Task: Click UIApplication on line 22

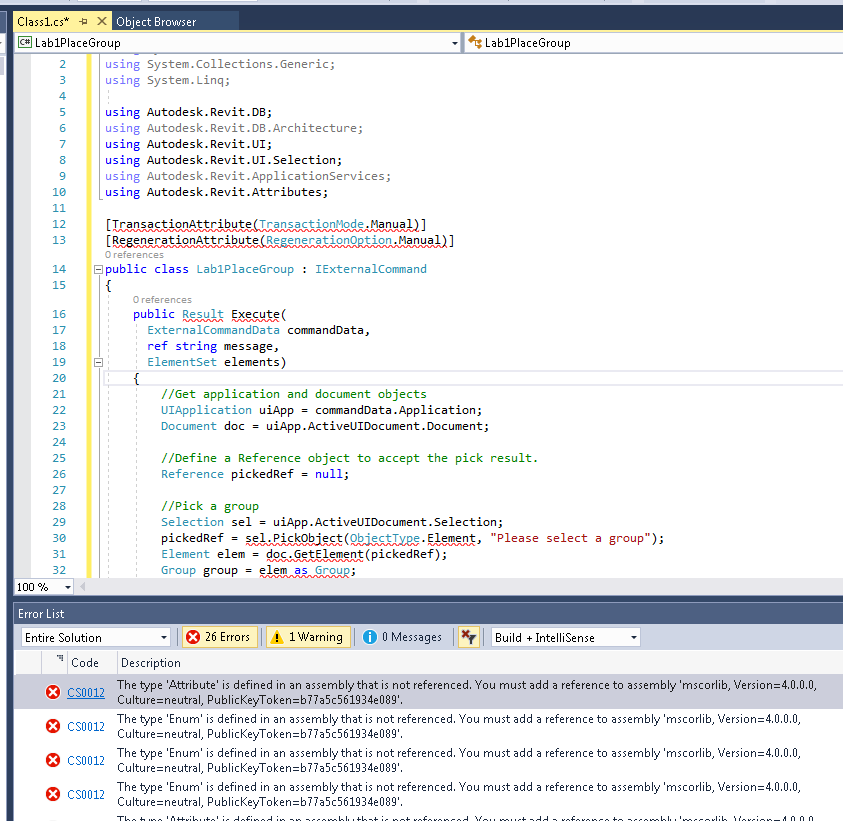Action: coord(206,410)
